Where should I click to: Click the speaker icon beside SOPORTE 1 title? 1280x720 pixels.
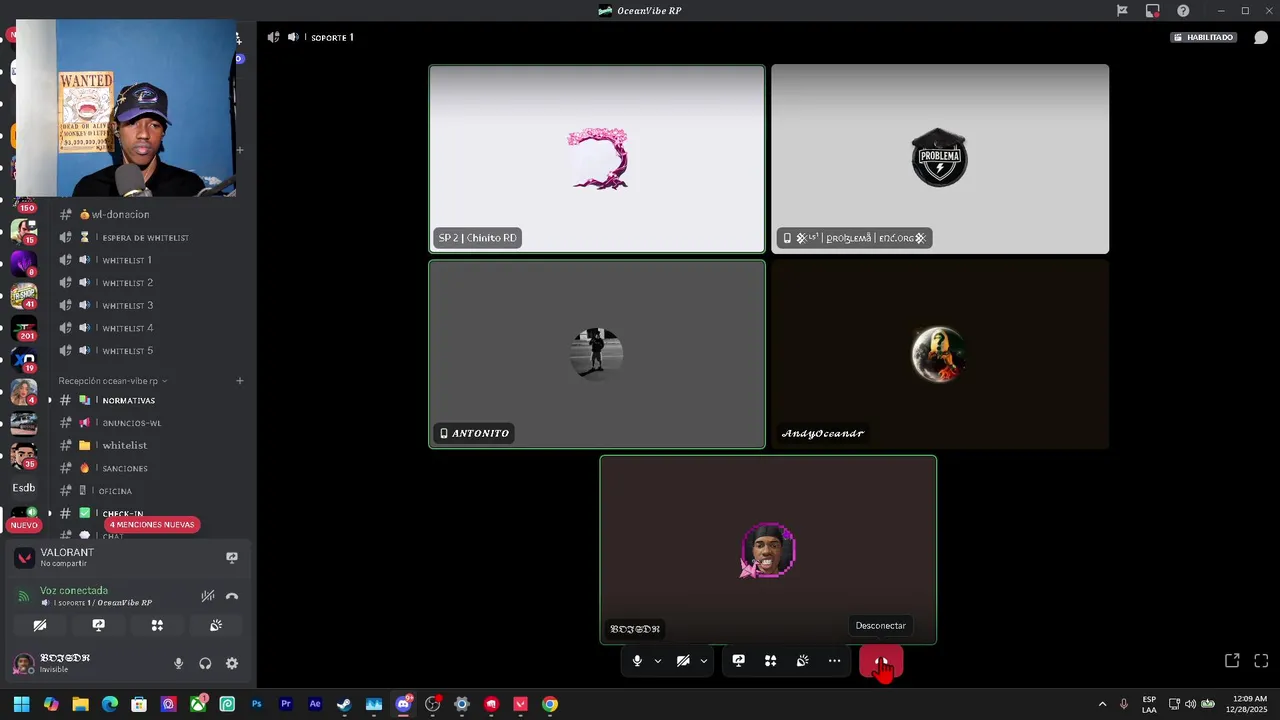[x=293, y=37]
